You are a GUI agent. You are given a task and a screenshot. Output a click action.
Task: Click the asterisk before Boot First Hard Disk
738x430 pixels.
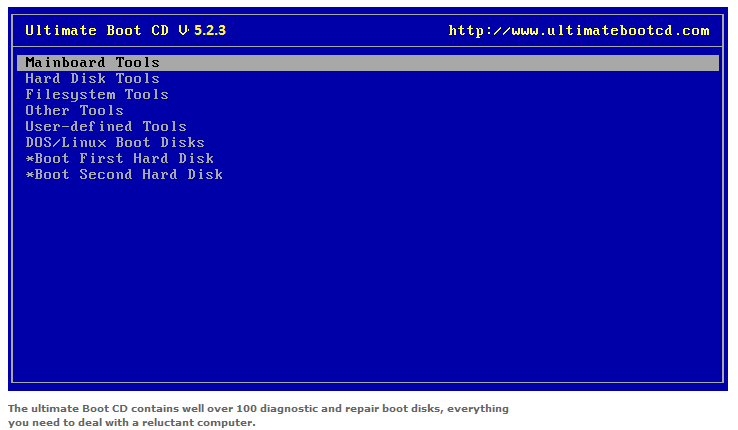point(30,159)
